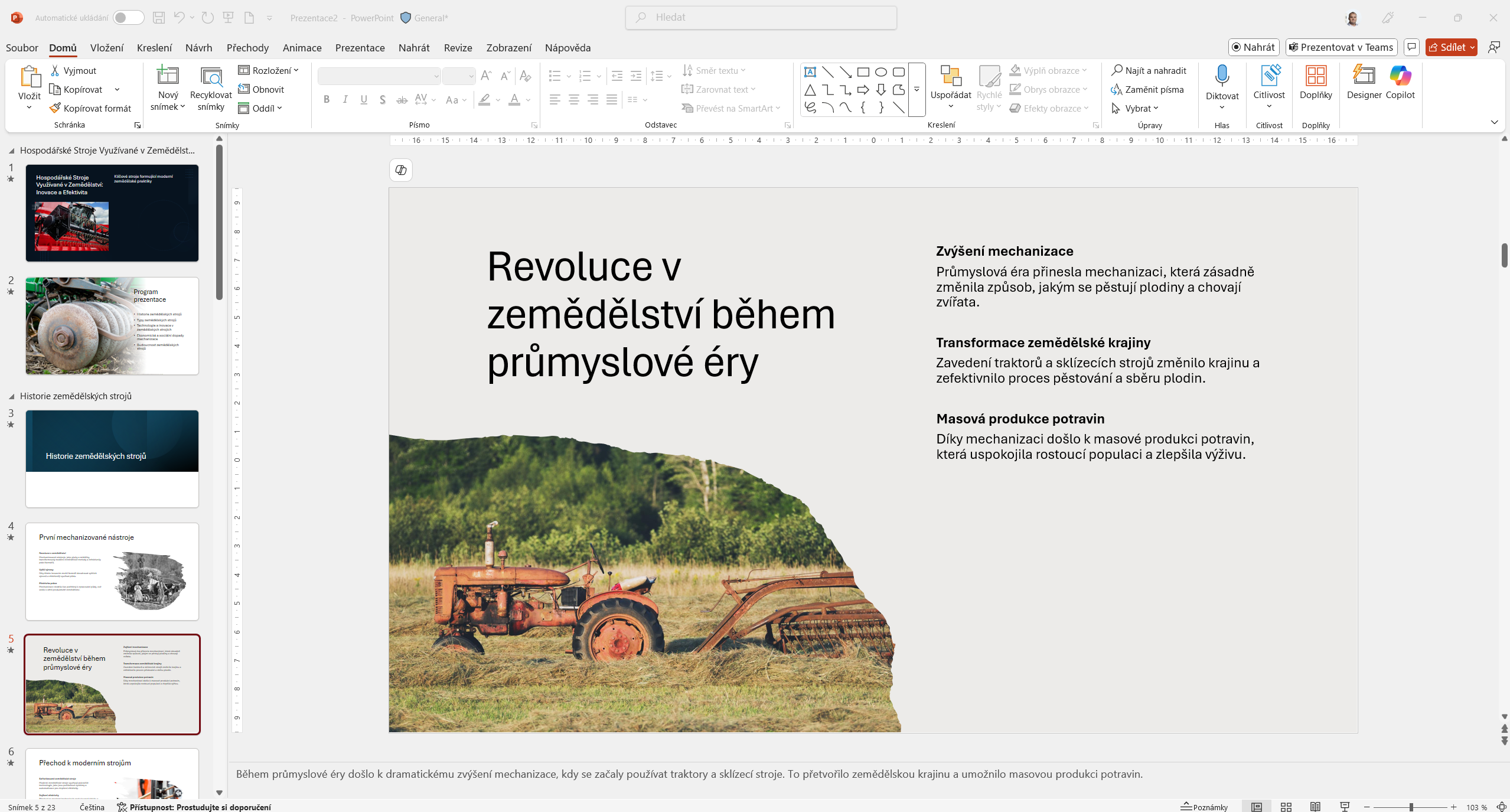Select the rectangle shape in gallery

[863, 72]
